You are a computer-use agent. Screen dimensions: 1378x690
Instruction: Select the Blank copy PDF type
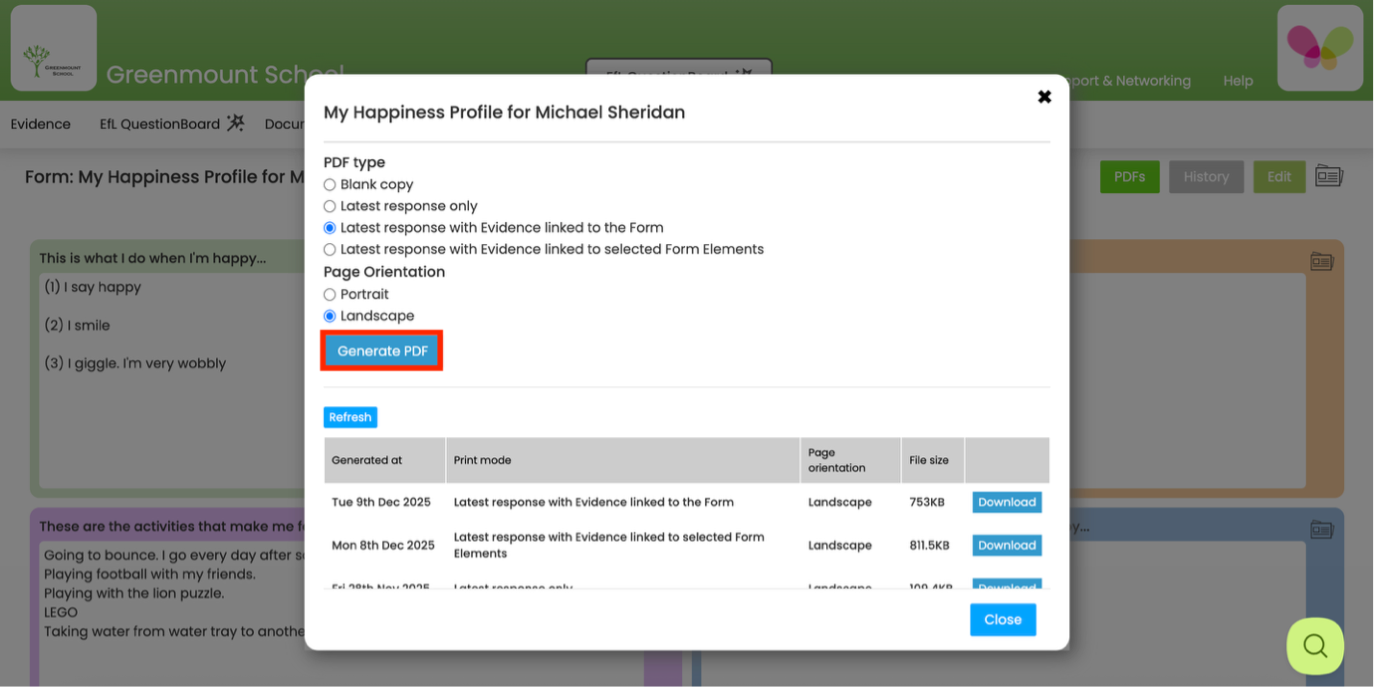(x=330, y=184)
